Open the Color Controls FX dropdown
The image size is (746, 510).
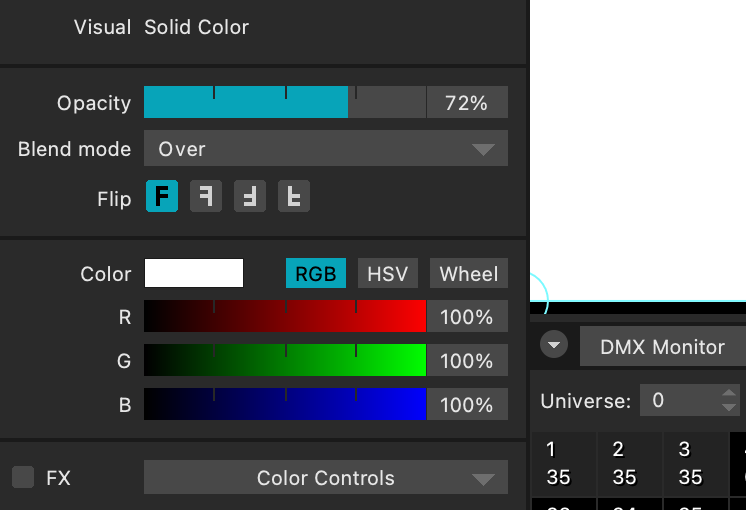(326, 477)
